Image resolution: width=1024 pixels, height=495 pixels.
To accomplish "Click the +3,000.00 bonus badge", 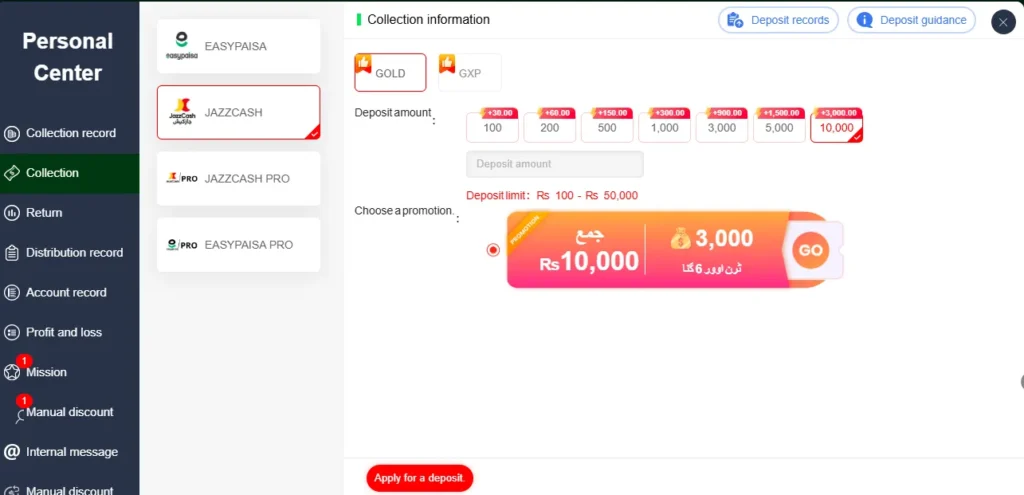I will pos(839,113).
